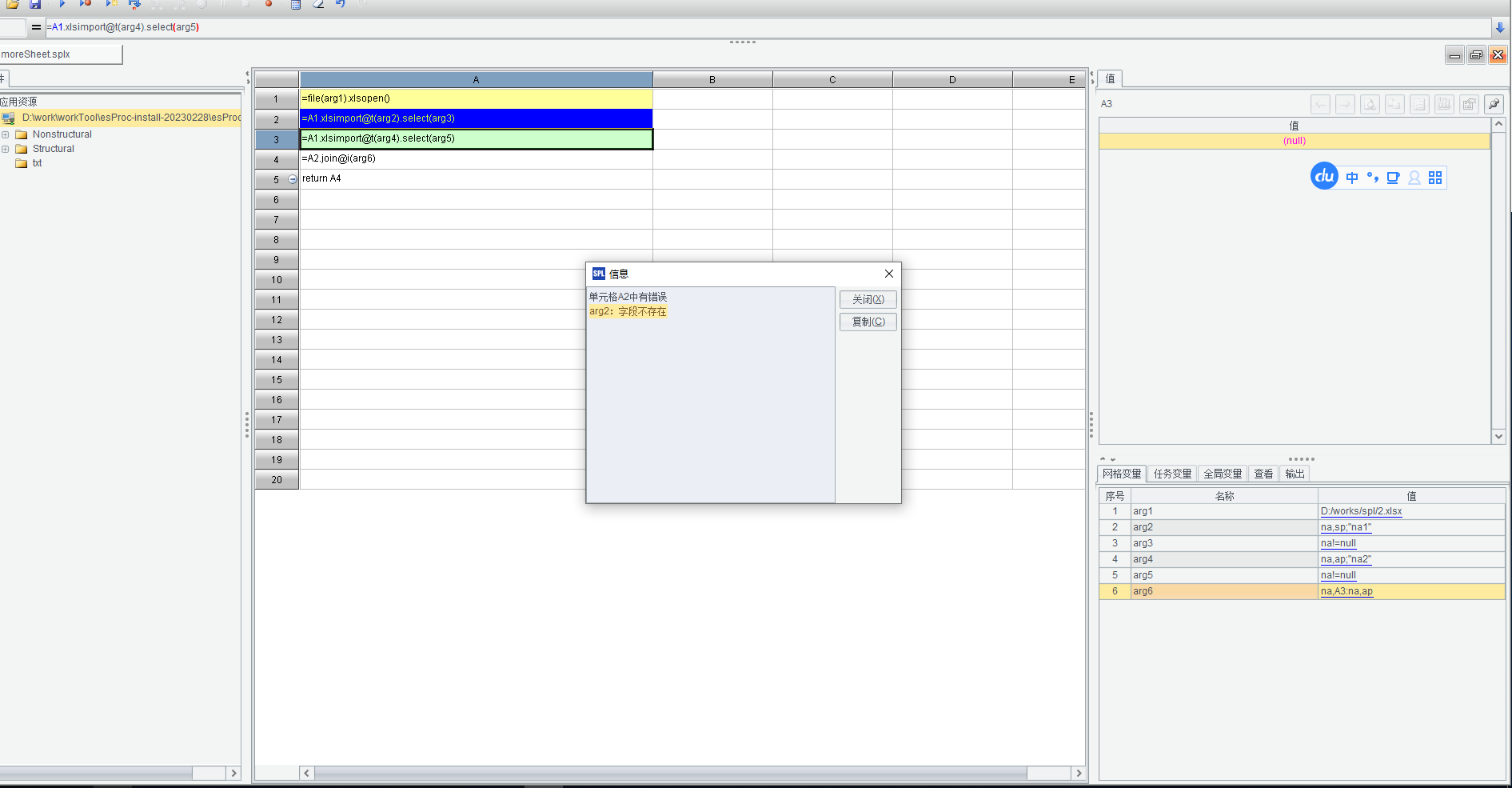Click the magnifier view icon in value panel

(x=1370, y=104)
